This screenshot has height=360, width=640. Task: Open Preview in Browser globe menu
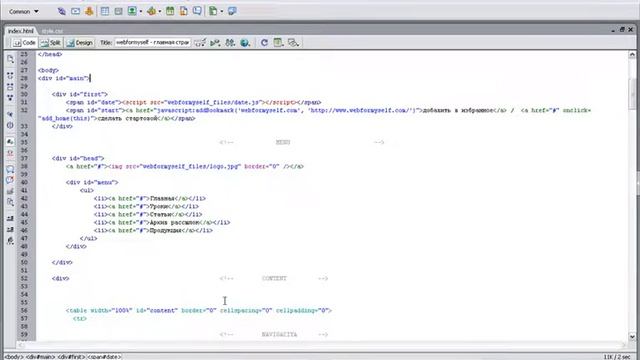pos(245,42)
